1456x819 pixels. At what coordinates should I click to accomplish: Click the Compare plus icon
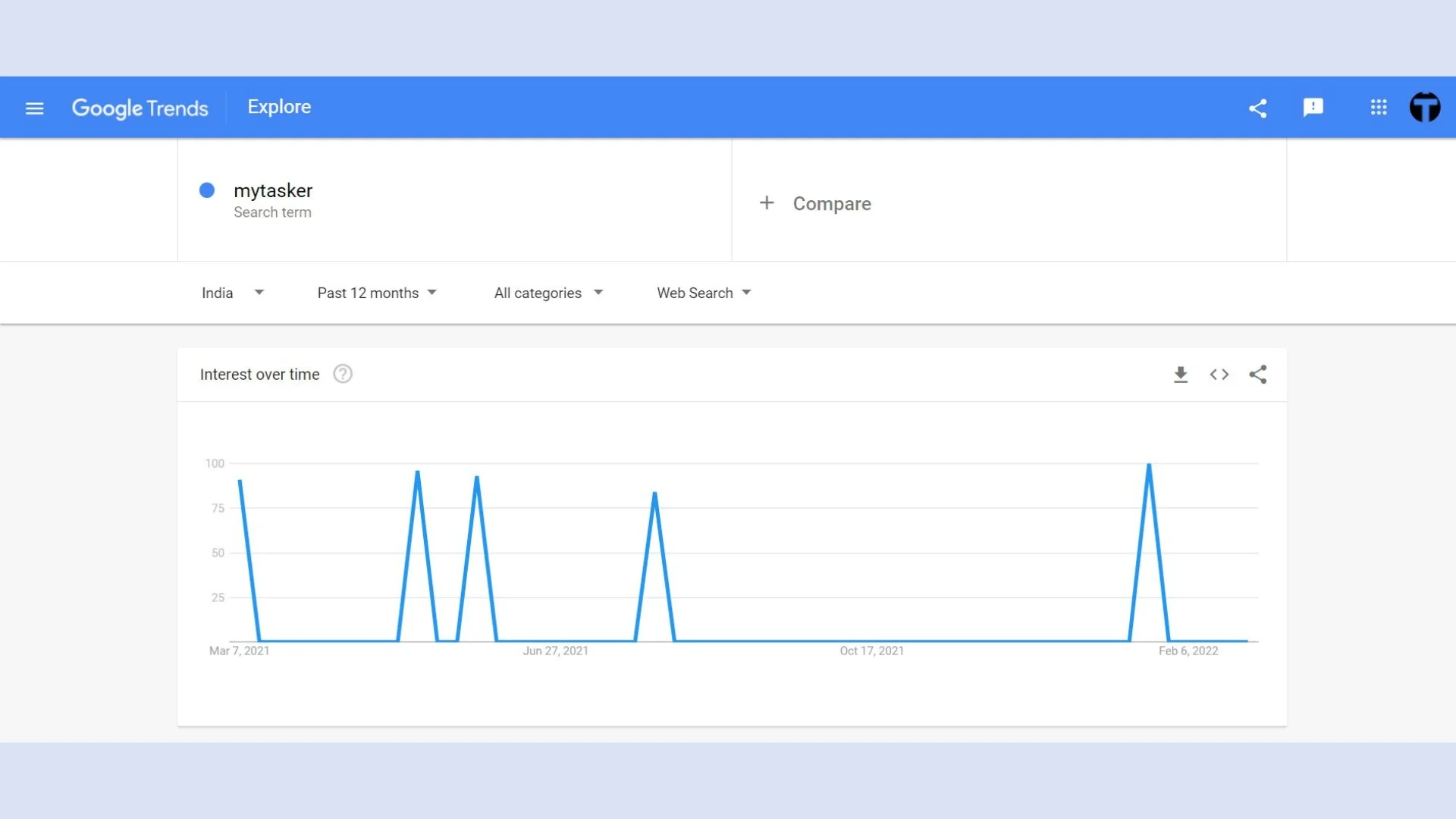click(x=767, y=202)
